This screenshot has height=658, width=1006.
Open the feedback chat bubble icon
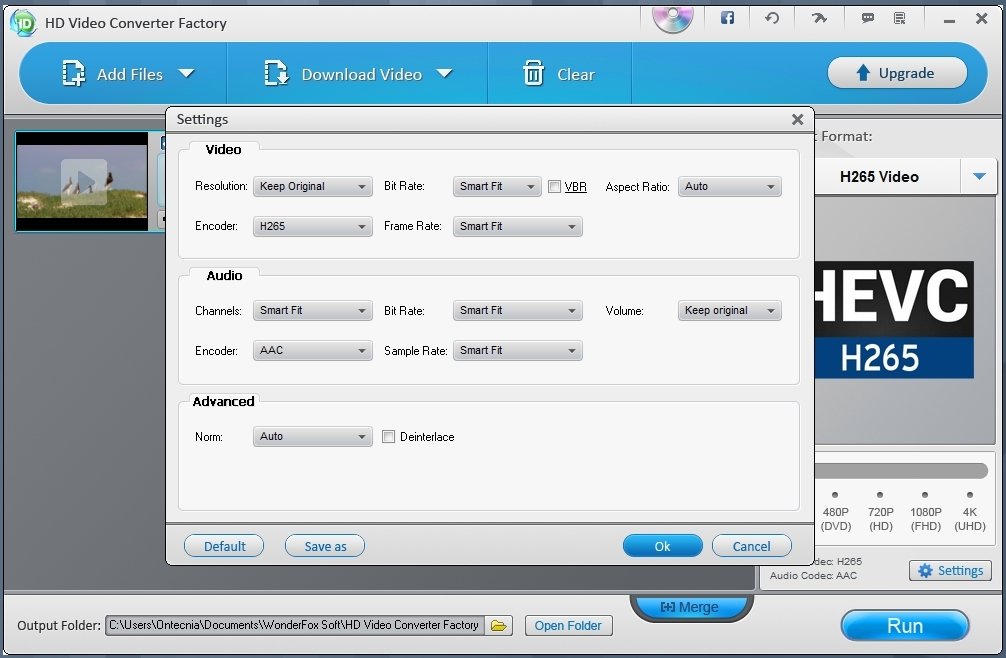867,18
